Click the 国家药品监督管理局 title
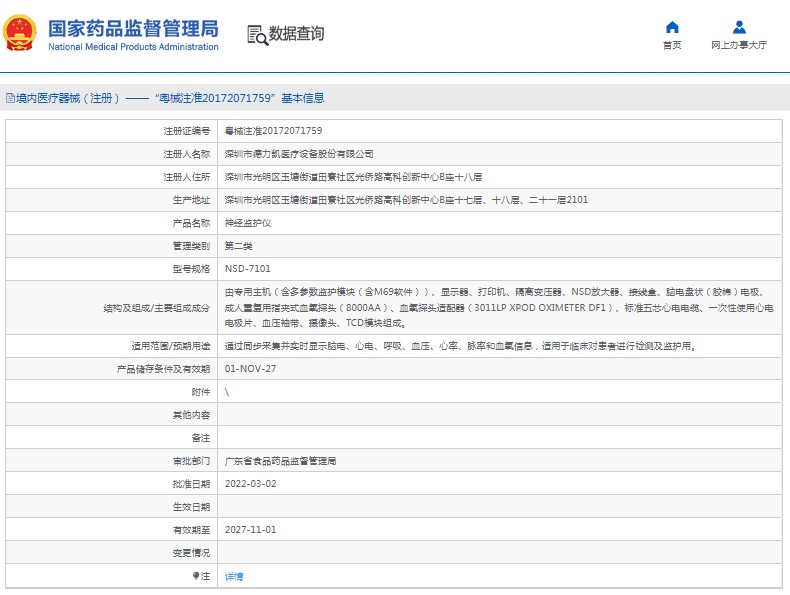 134,28
